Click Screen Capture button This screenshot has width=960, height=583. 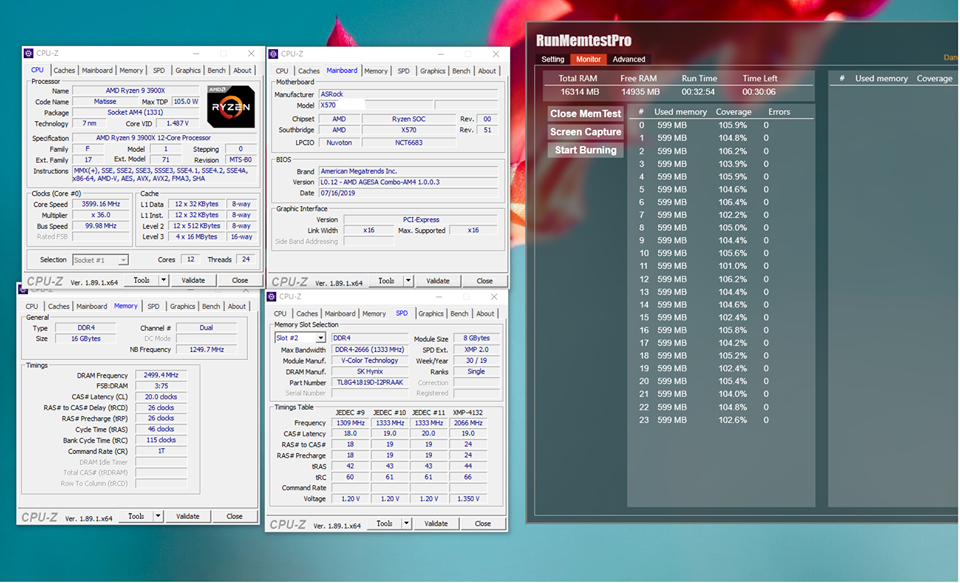[x=585, y=132]
